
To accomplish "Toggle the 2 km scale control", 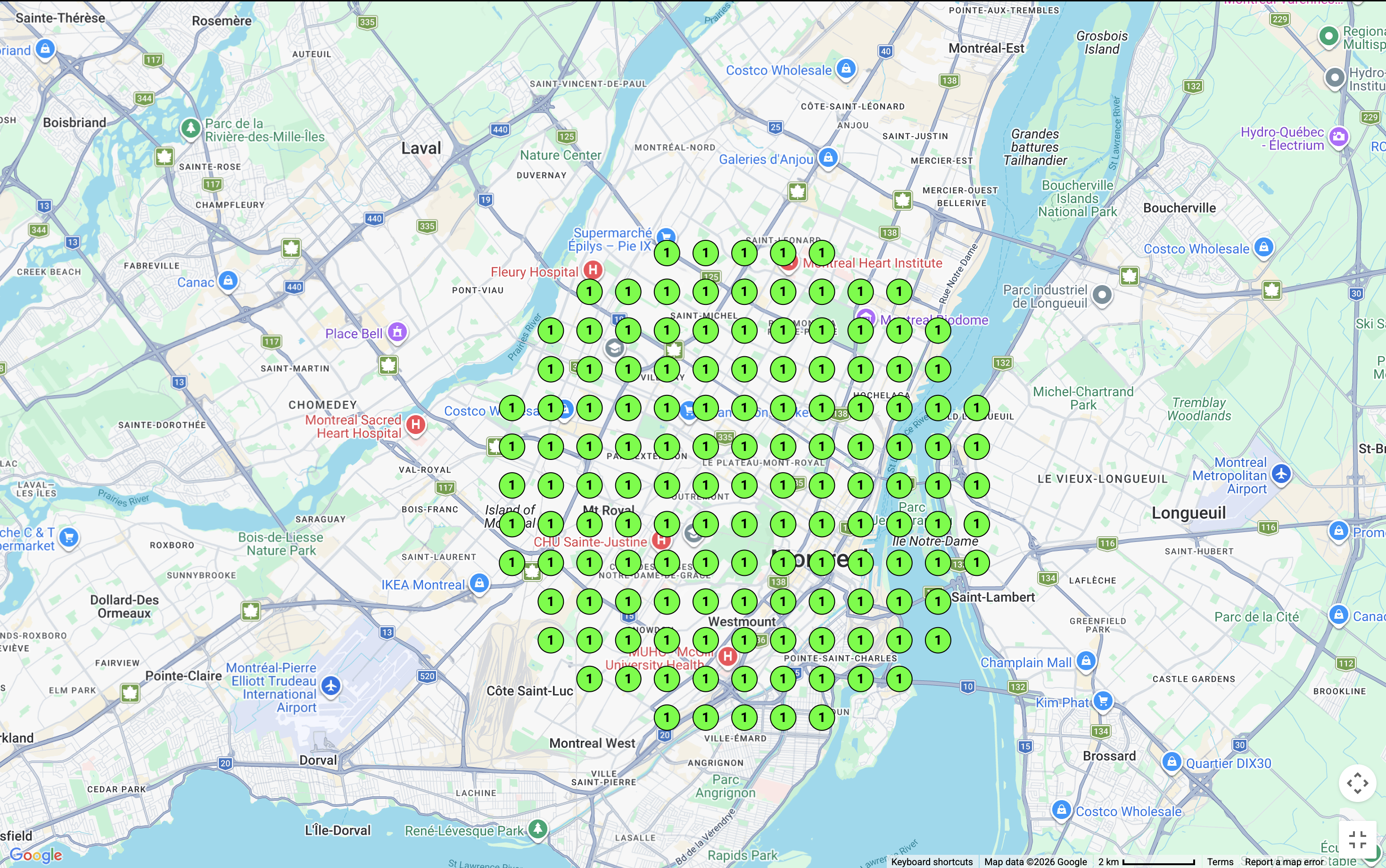I will [x=1146, y=862].
